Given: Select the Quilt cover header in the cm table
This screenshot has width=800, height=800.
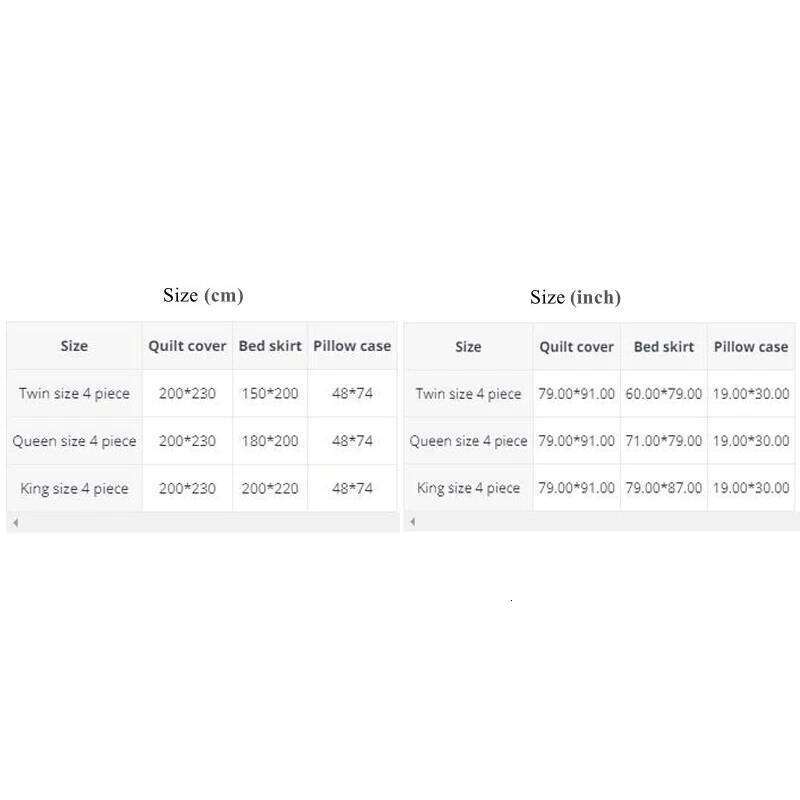Looking at the screenshot, I should (x=187, y=346).
